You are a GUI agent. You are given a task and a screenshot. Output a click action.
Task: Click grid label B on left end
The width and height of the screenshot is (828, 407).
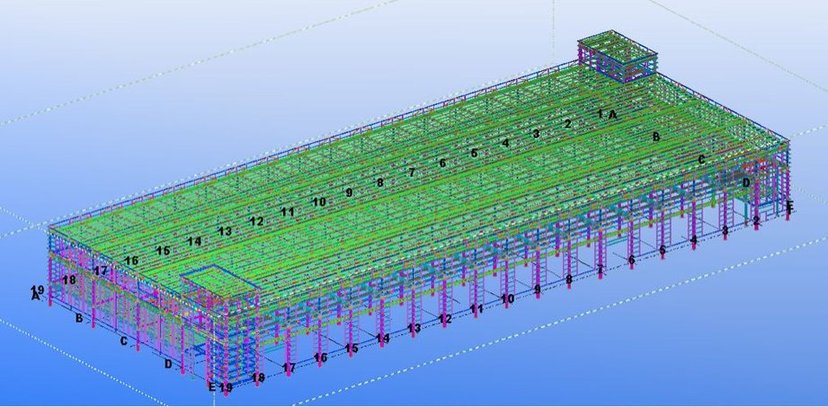(x=79, y=318)
